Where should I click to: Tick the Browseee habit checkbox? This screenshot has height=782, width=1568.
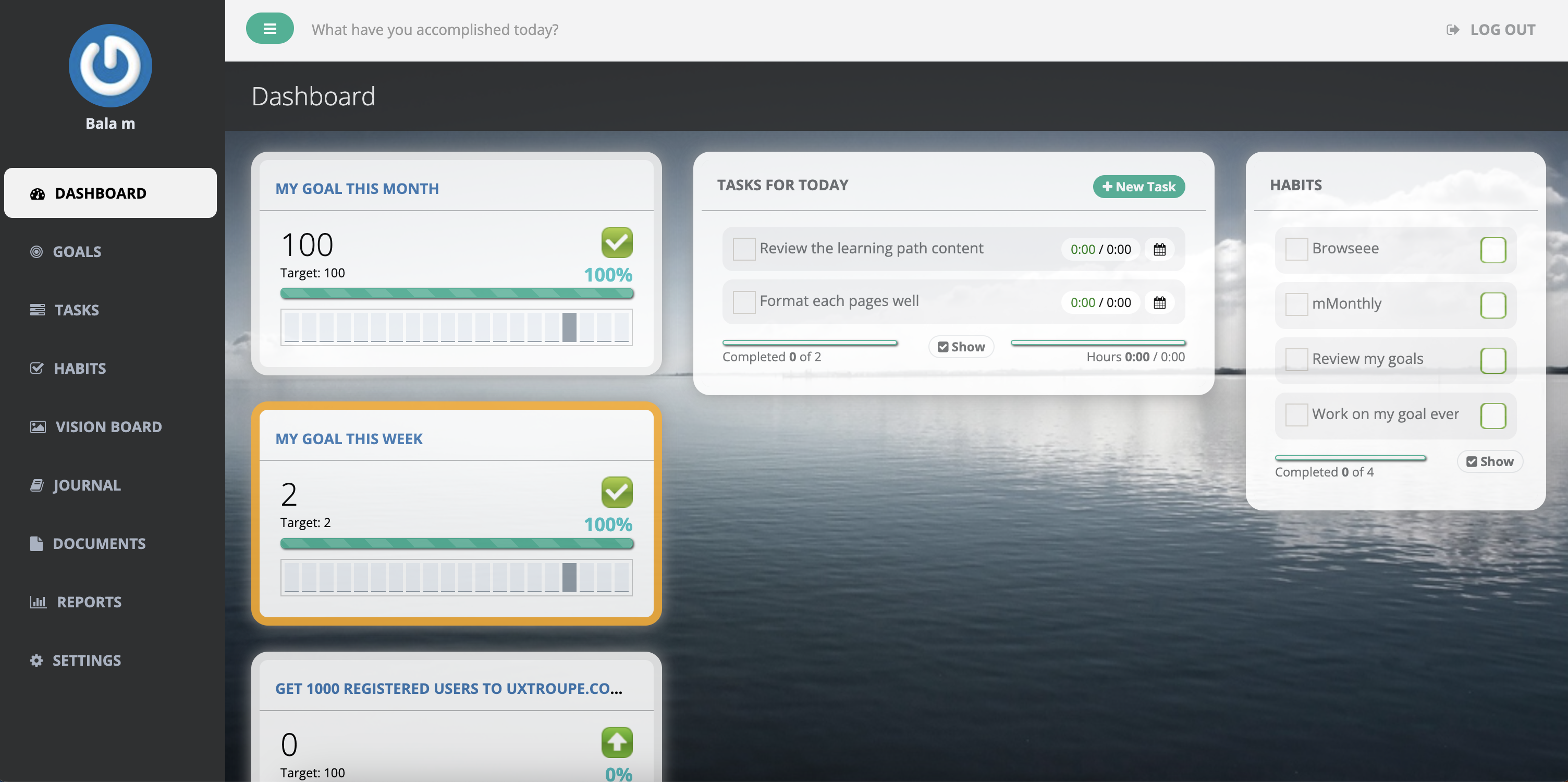1296,249
